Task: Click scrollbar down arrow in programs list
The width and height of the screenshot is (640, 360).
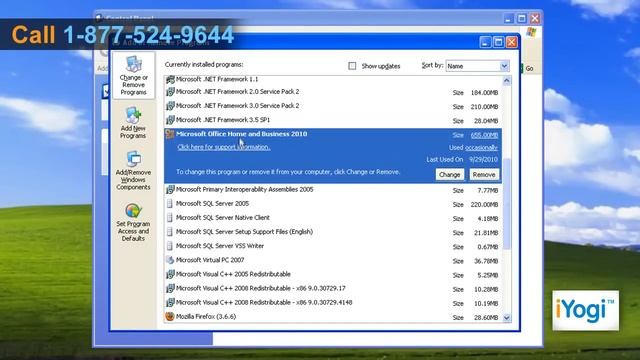Action: click(507, 318)
